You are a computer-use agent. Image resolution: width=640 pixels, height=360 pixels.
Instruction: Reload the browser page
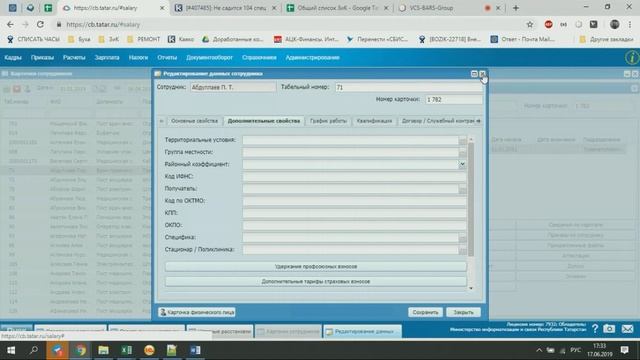coord(40,24)
